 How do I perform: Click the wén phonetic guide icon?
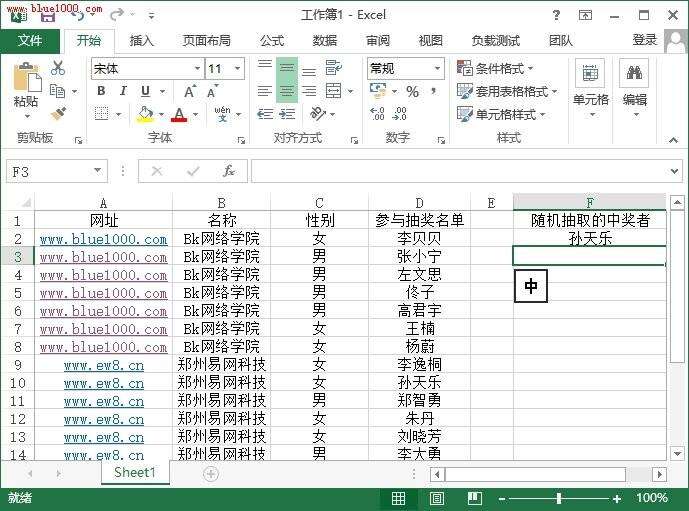[x=222, y=114]
